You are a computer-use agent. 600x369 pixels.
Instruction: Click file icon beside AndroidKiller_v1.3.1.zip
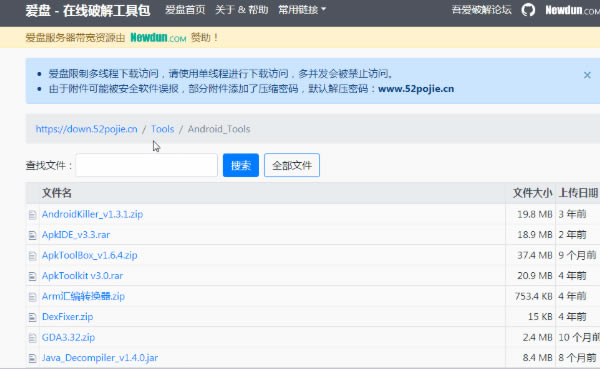click(x=33, y=215)
